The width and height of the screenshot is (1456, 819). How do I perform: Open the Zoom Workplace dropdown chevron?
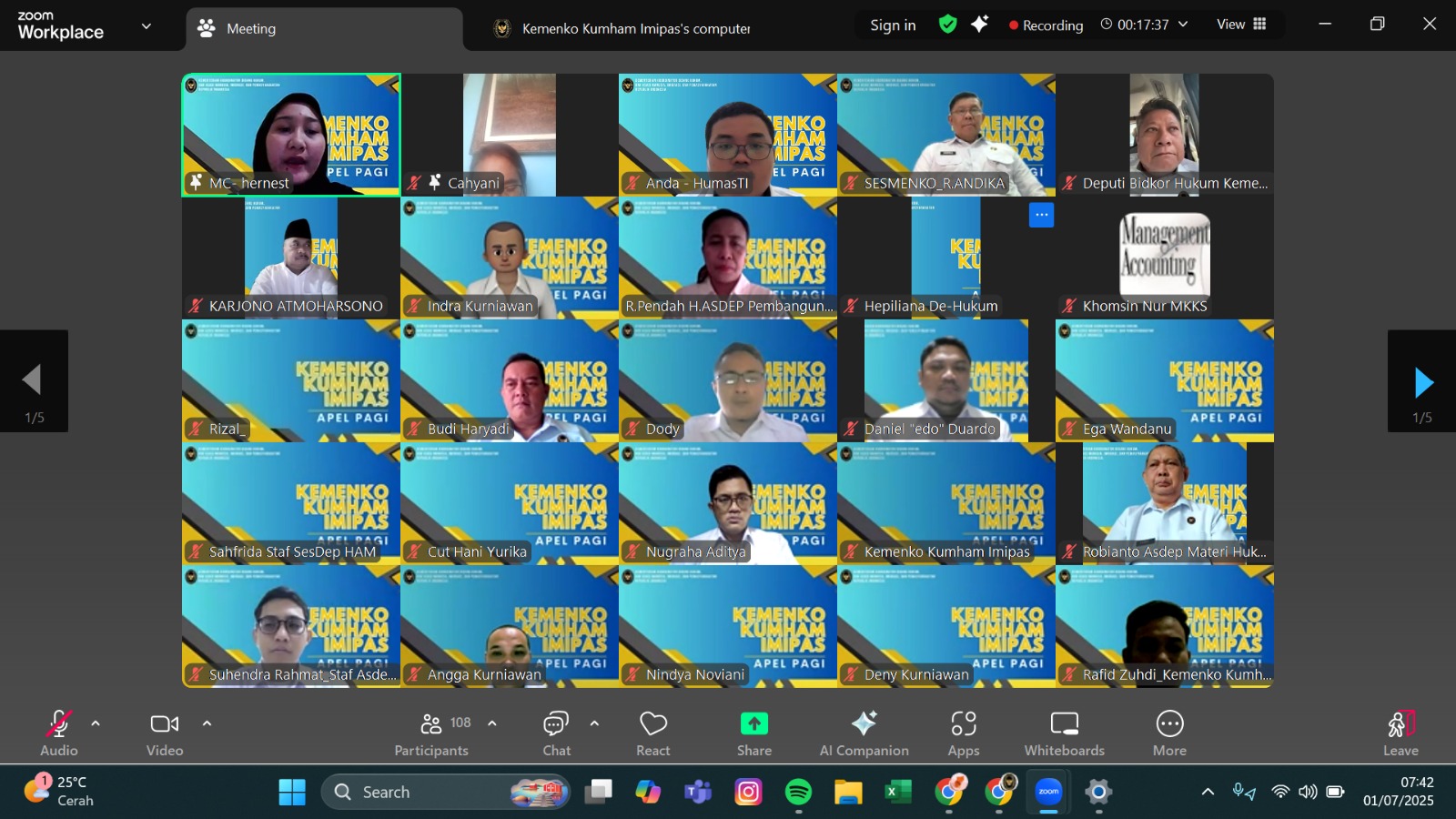[x=147, y=26]
